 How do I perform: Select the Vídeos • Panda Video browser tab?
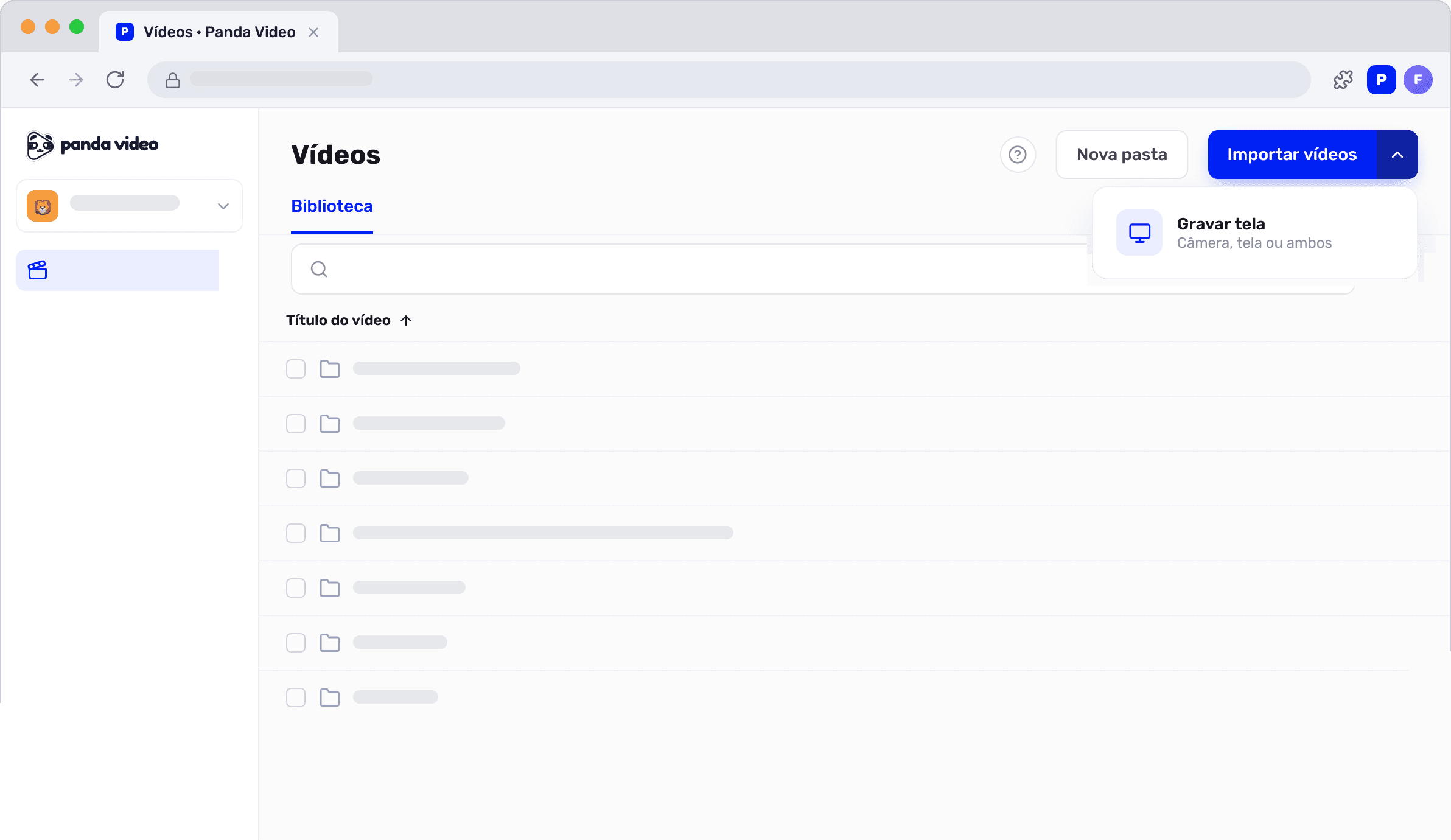click(x=219, y=32)
